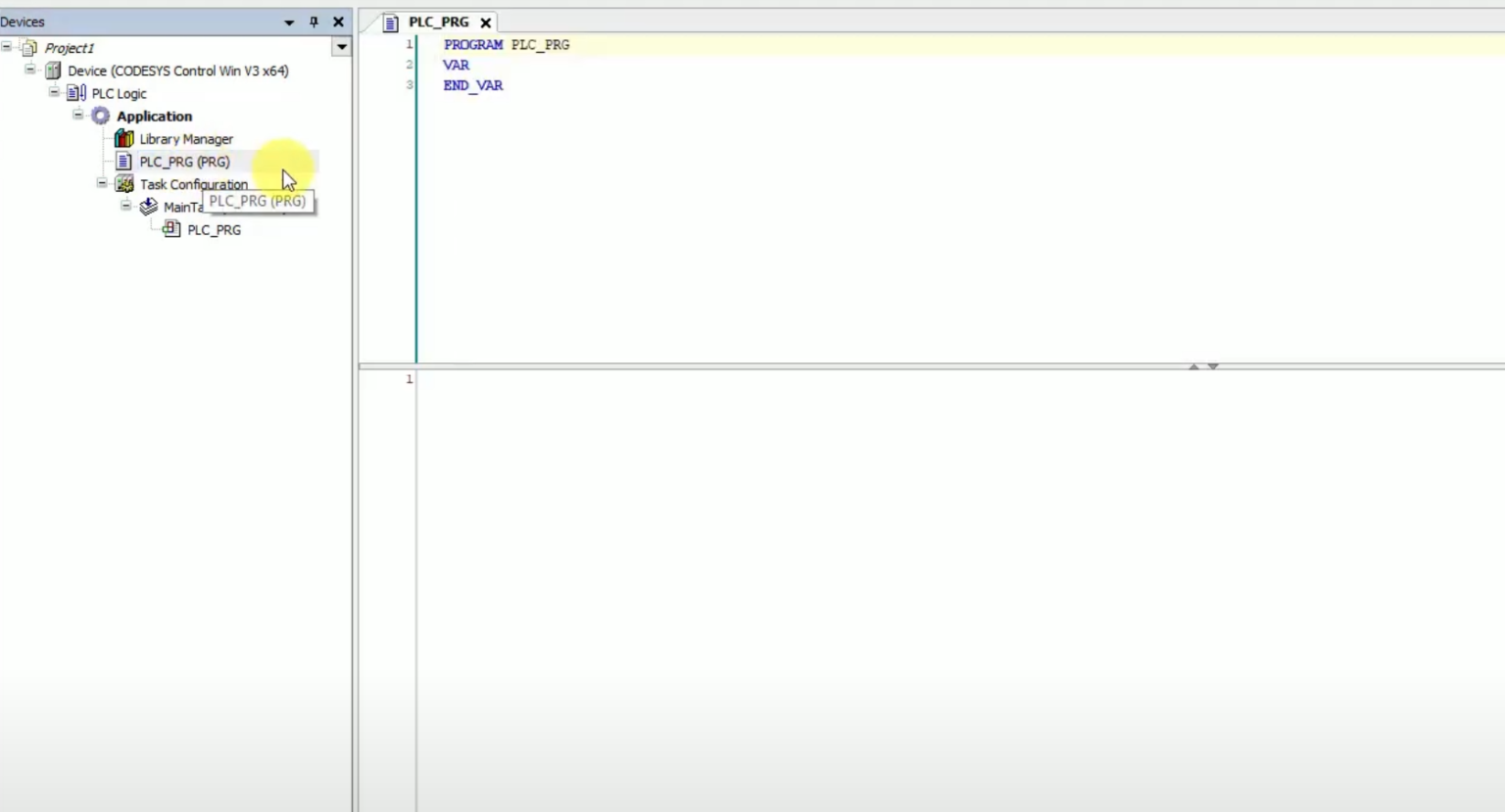Collapse the Application node

tap(78, 115)
